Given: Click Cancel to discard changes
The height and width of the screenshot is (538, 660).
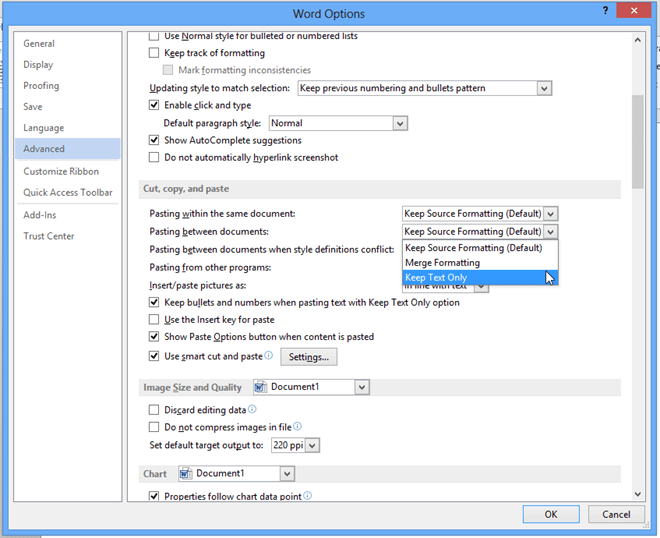Looking at the screenshot, I should click(x=616, y=514).
